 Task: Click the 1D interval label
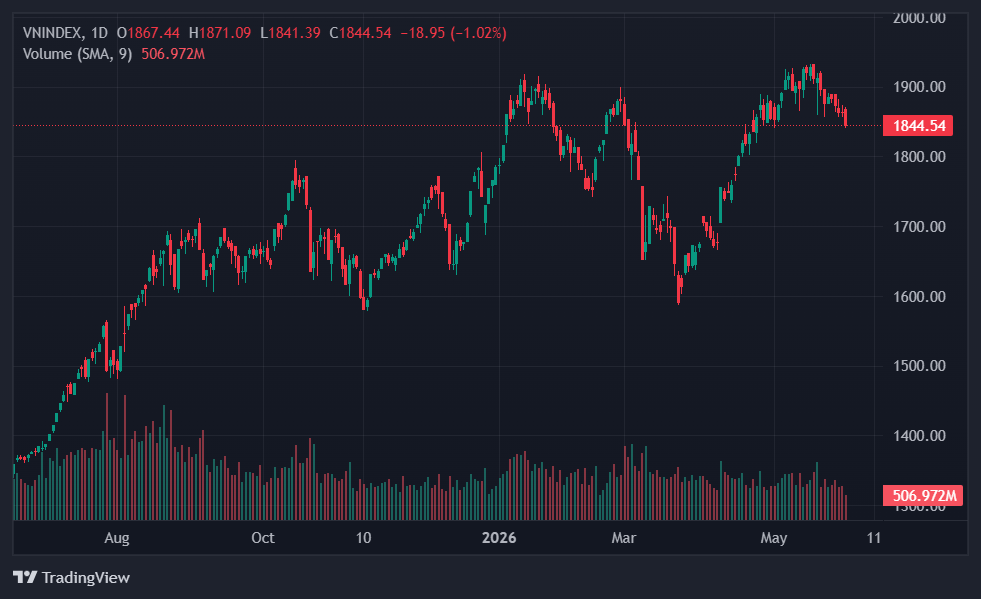99,33
